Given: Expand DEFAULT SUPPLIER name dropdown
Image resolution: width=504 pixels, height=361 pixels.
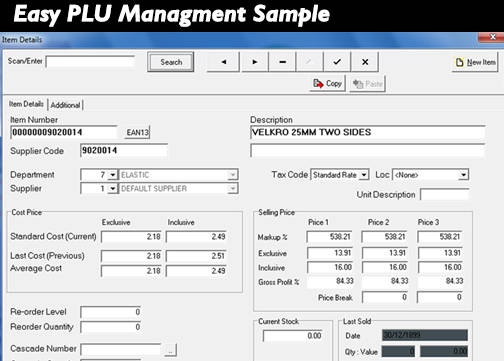Looking at the screenshot, I should coord(233,189).
